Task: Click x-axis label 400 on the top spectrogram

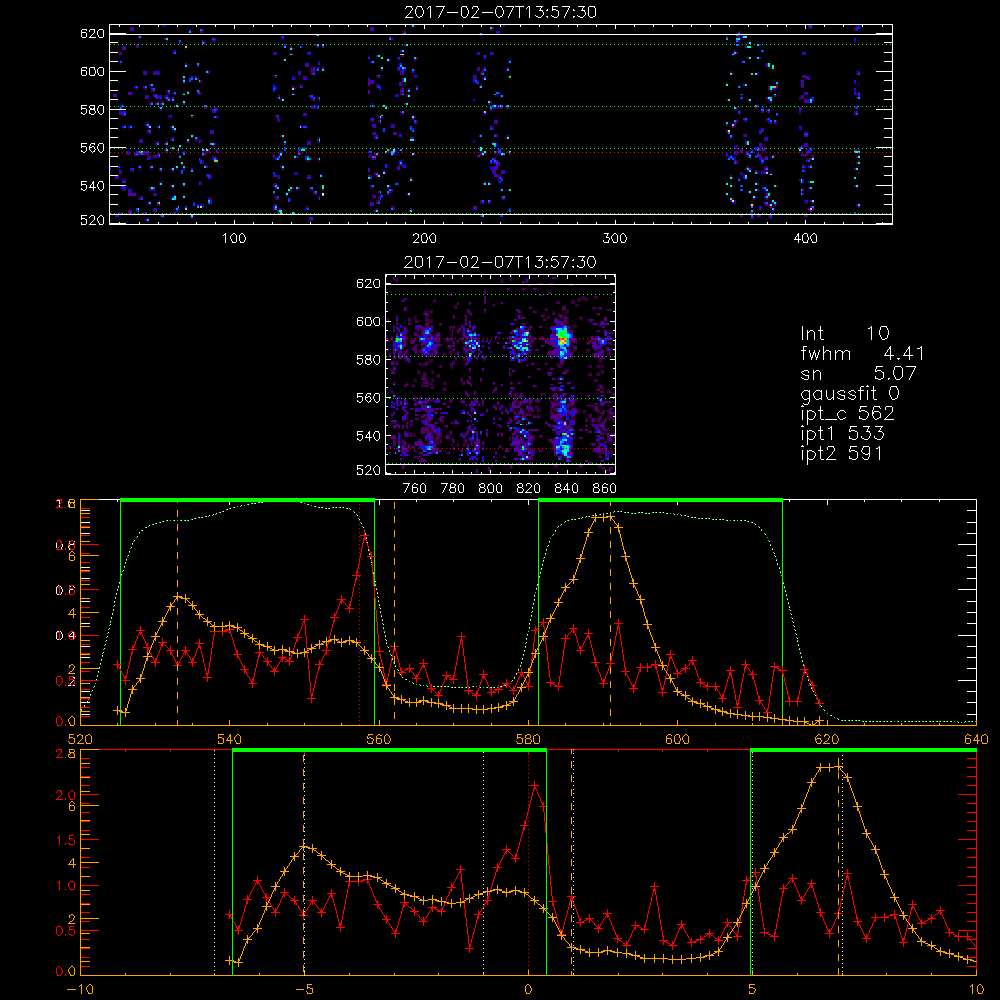Action: click(x=805, y=239)
